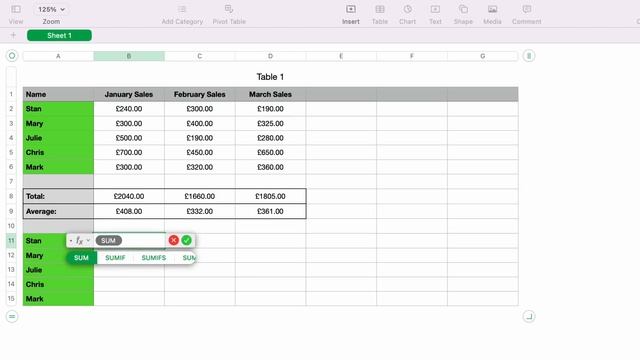Click the Pivot Table toolbar icon
Screen dimensions: 640x360
click(229, 9)
